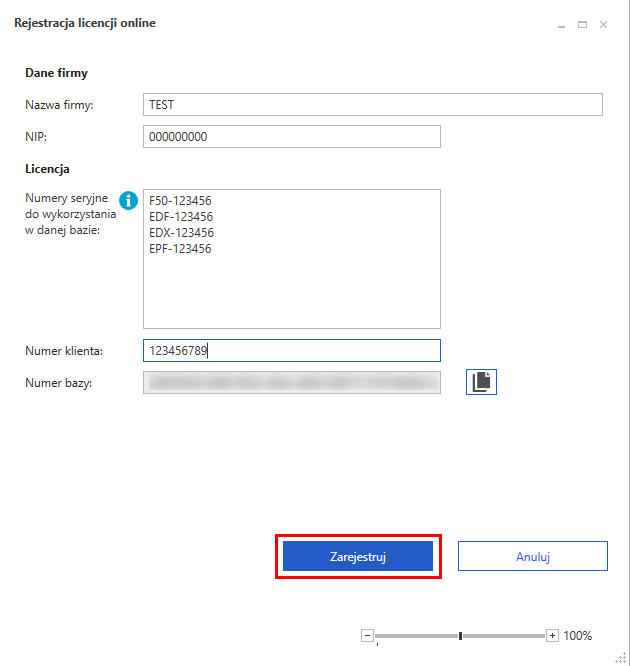Click the 100% zoom level text
The image size is (630, 666).
(577, 636)
